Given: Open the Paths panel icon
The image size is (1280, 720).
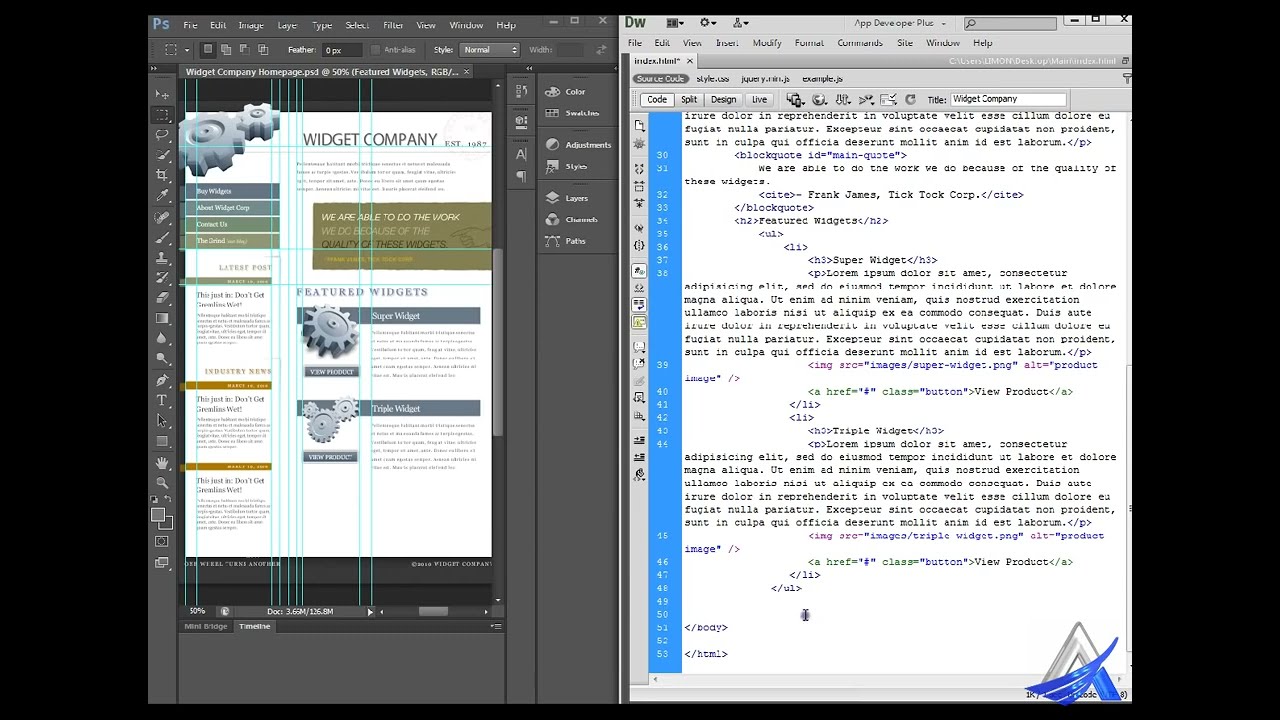Looking at the screenshot, I should point(552,241).
